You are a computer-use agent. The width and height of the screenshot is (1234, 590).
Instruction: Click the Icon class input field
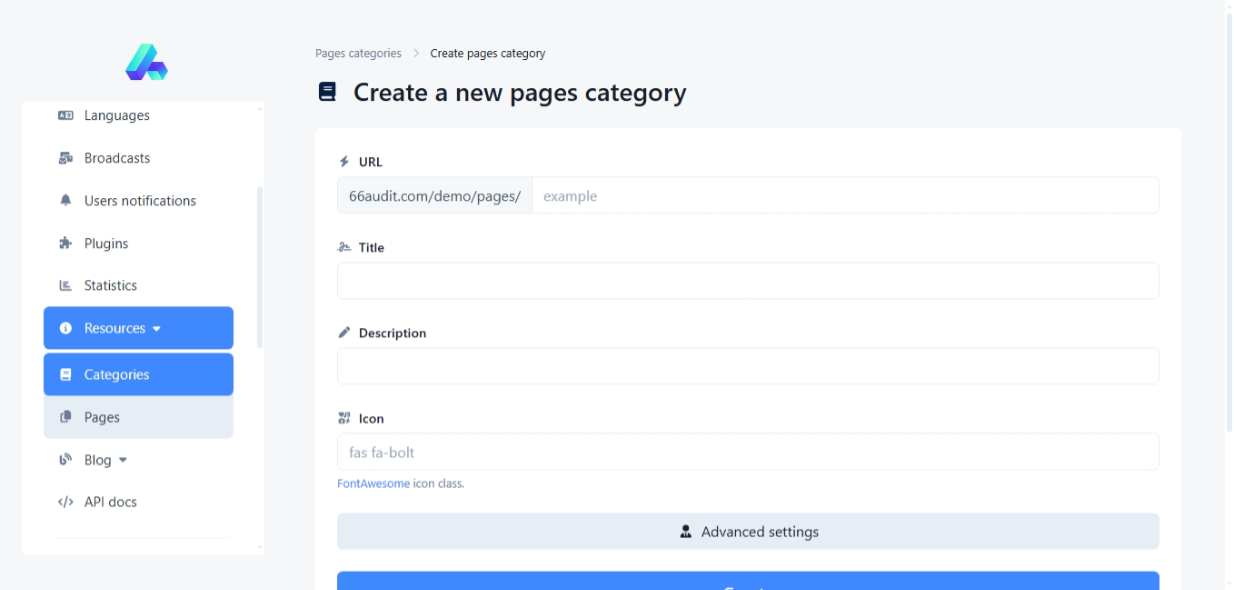(x=747, y=452)
